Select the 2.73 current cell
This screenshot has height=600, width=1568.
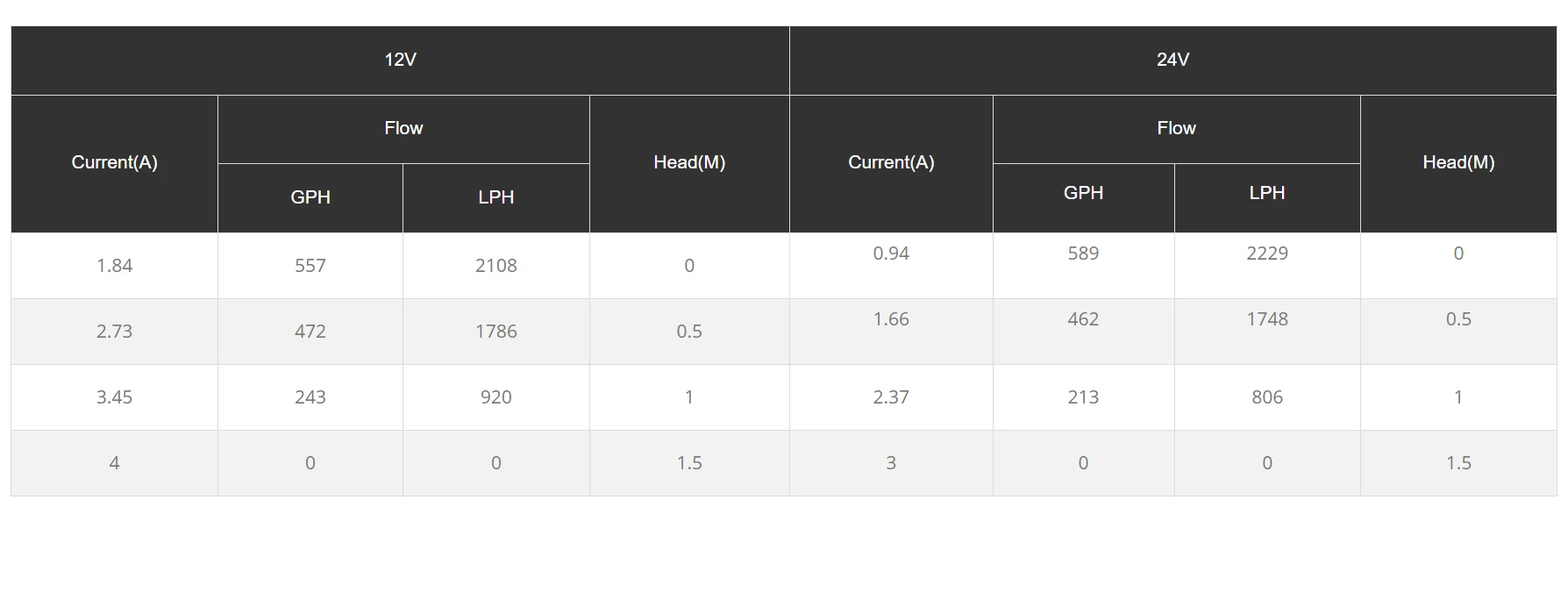[114, 332]
